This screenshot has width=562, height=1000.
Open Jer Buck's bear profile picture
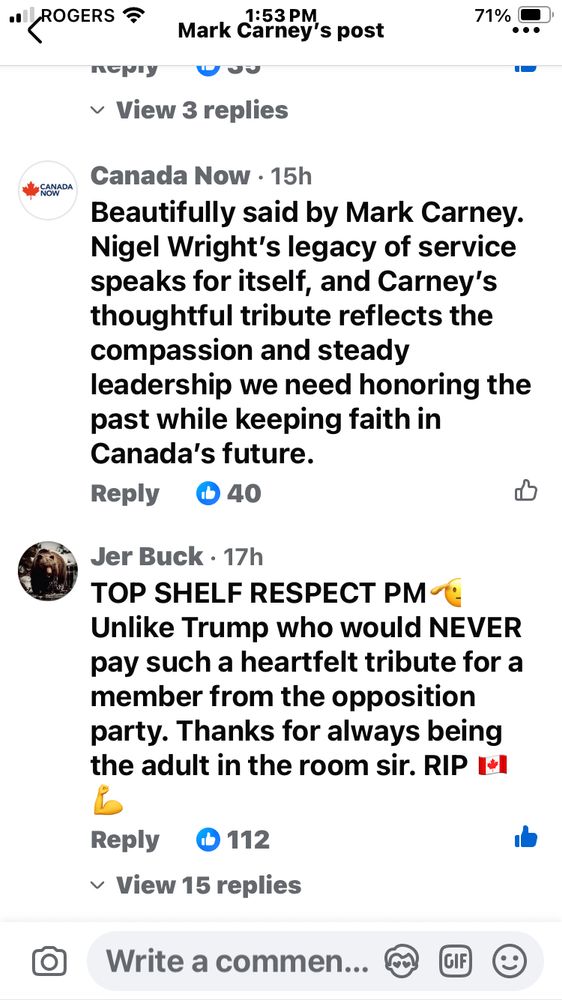[x=48, y=571]
